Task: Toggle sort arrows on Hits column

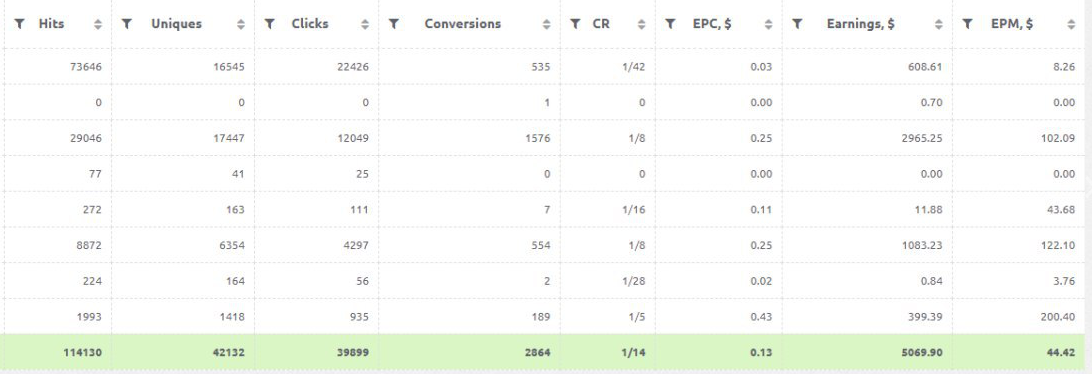Action: (98, 24)
